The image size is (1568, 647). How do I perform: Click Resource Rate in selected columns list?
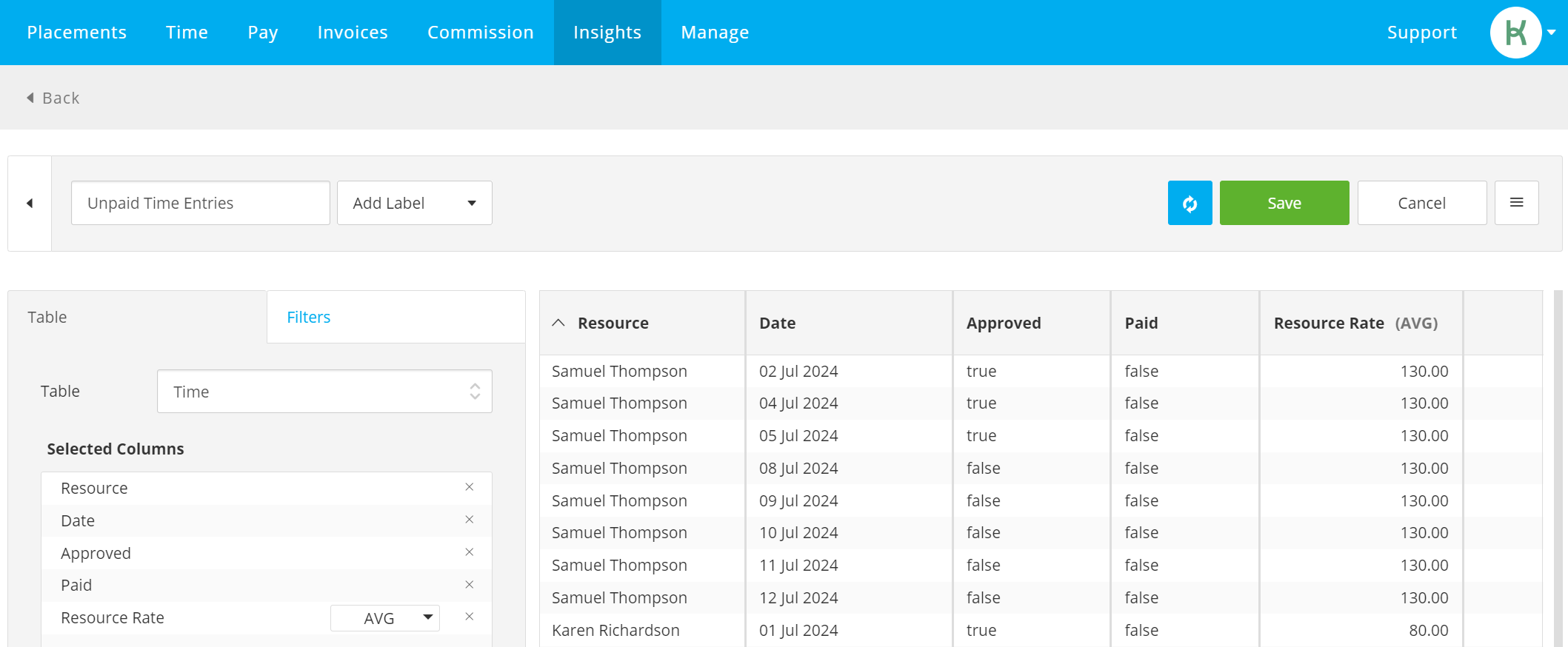pos(113,617)
